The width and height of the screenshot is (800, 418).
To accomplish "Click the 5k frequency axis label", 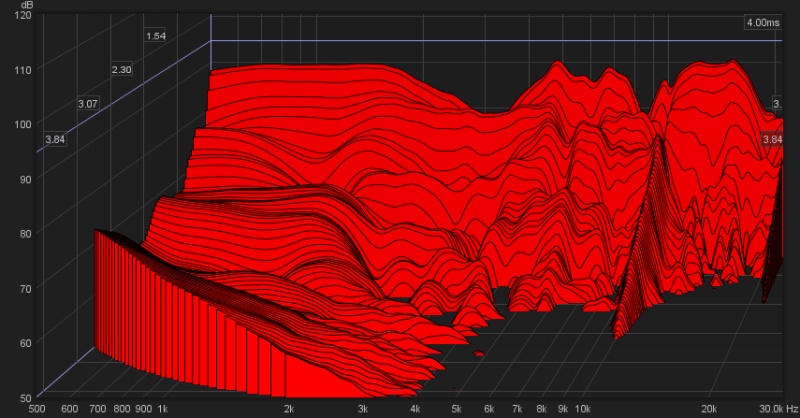I will (x=456, y=409).
